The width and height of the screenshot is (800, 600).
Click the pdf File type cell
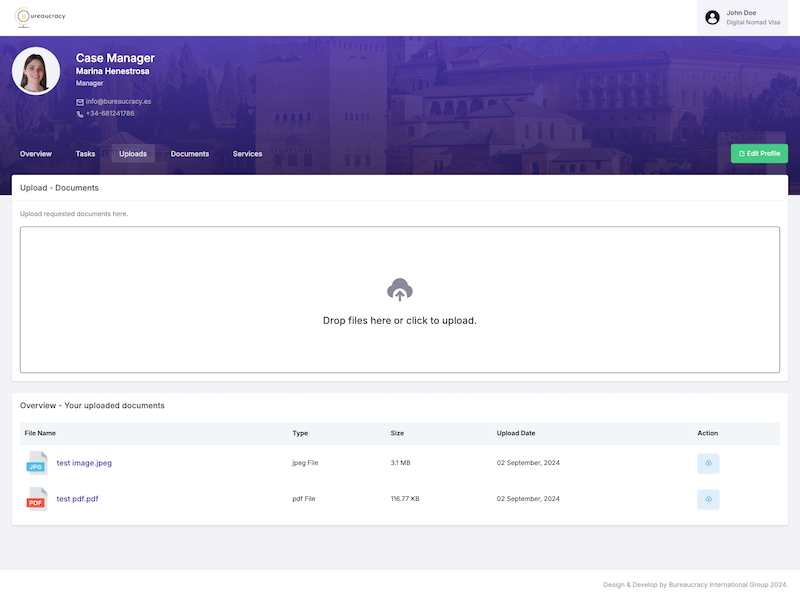pyautogui.click(x=304, y=499)
